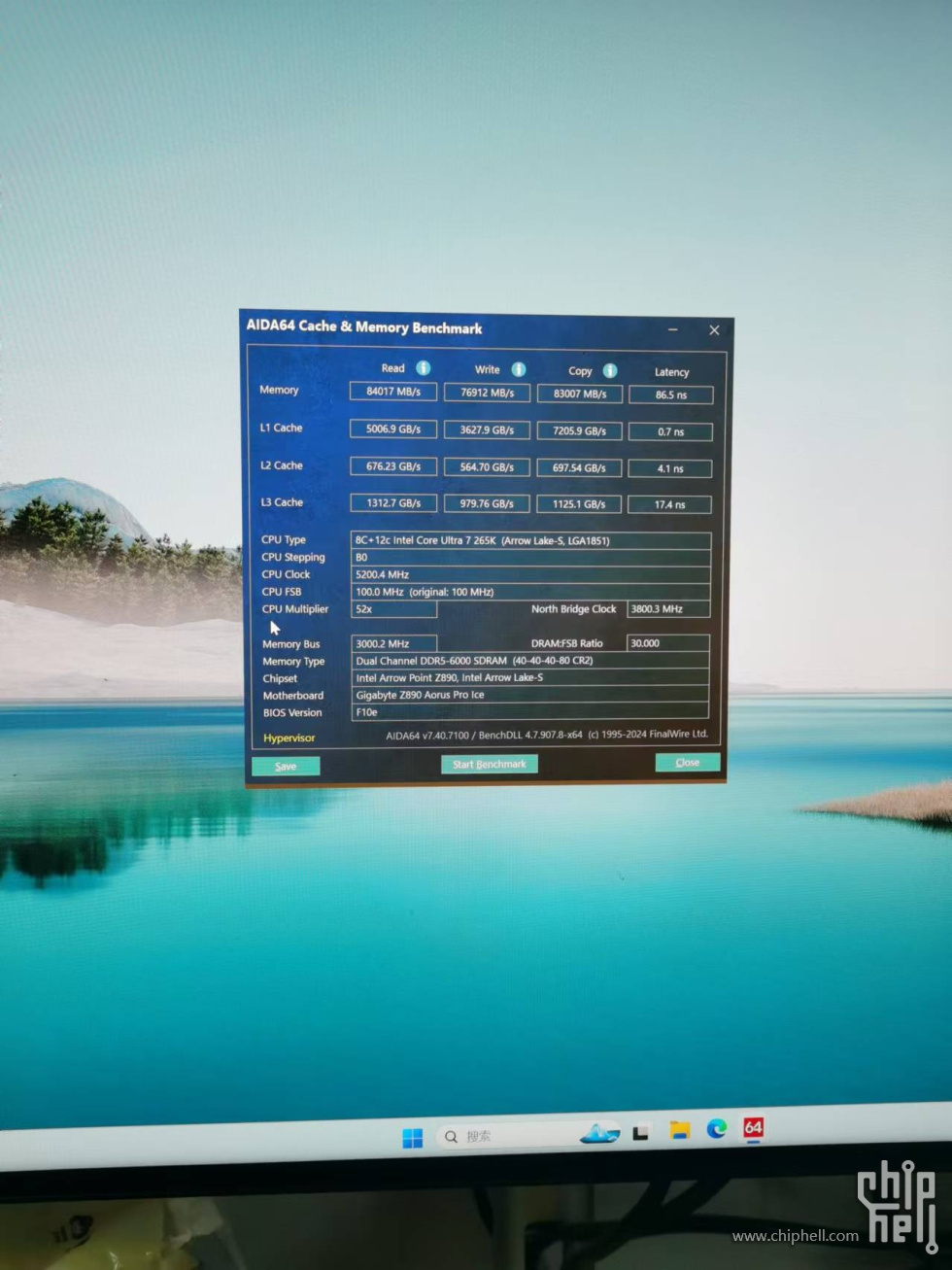Click North Bridge Clock value 3800.3 MHz
952x1270 pixels.
(x=668, y=609)
